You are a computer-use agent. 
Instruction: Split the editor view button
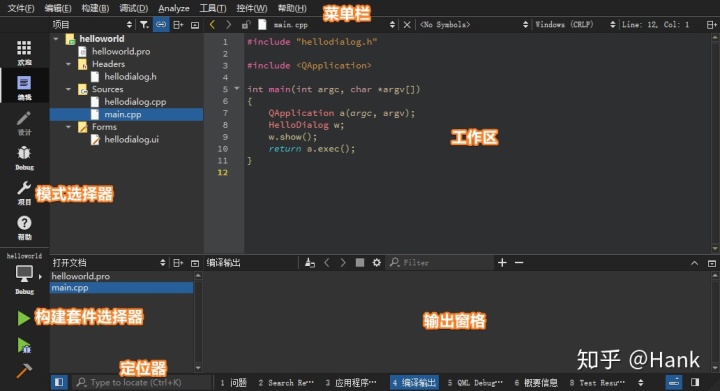tap(711, 25)
